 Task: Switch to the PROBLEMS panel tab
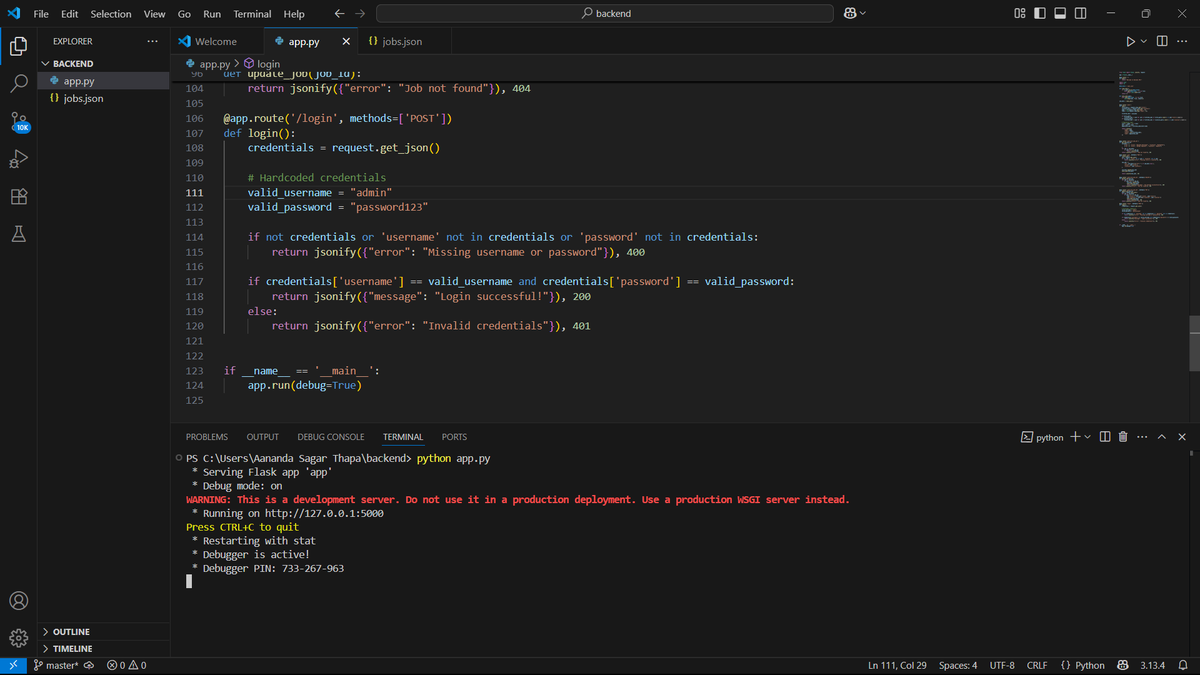(x=207, y=437)
